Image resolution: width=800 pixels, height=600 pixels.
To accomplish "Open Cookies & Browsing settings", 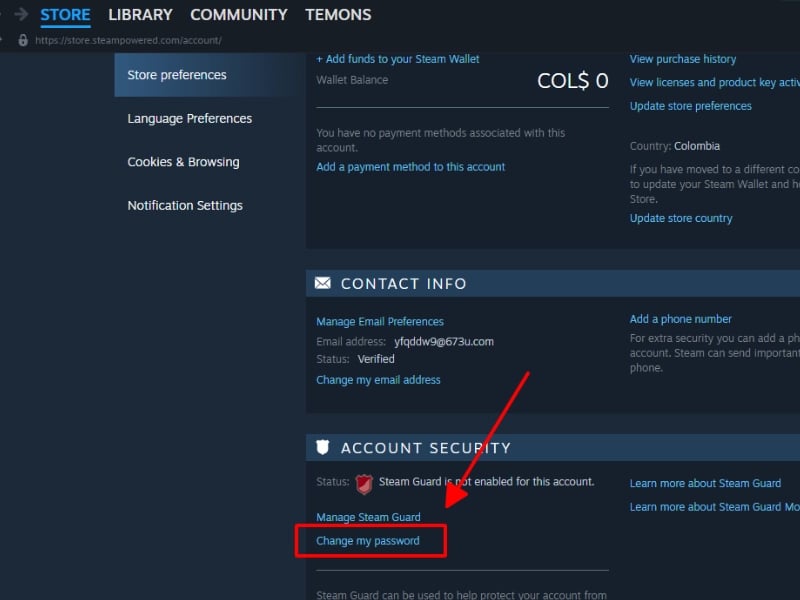I will click(183, 162).
